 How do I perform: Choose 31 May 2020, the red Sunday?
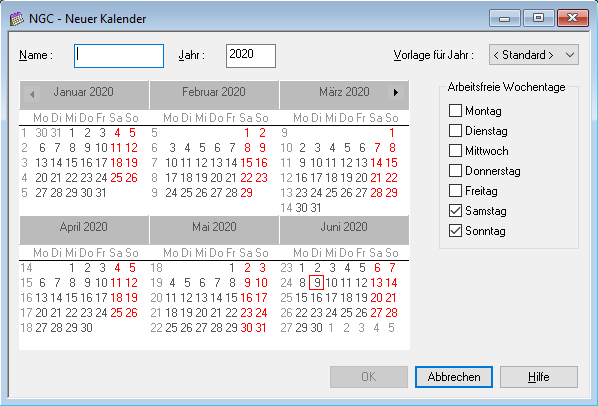(x=261, y=328)
